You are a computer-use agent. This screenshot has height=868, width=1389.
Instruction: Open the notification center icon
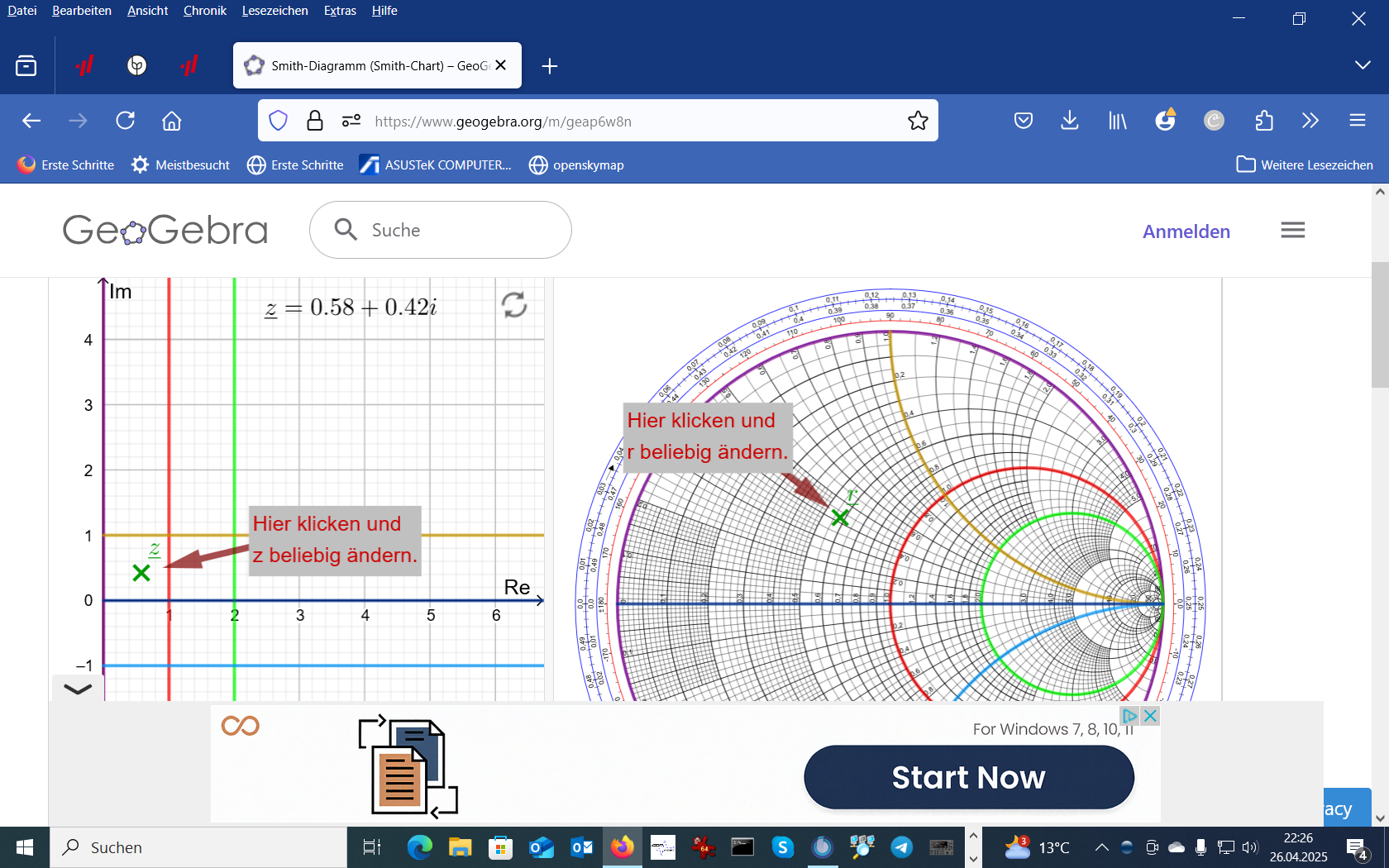pos(1357,848)
